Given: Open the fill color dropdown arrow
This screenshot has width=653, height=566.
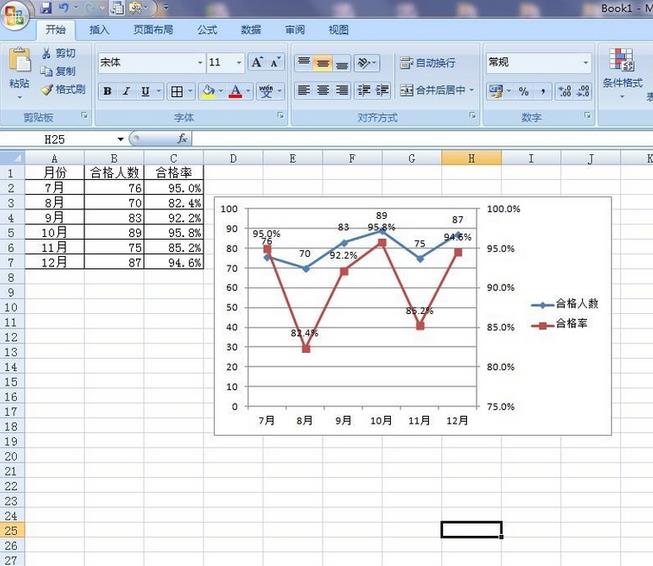Looking at the screenshot, I should (x=221, y=91).
